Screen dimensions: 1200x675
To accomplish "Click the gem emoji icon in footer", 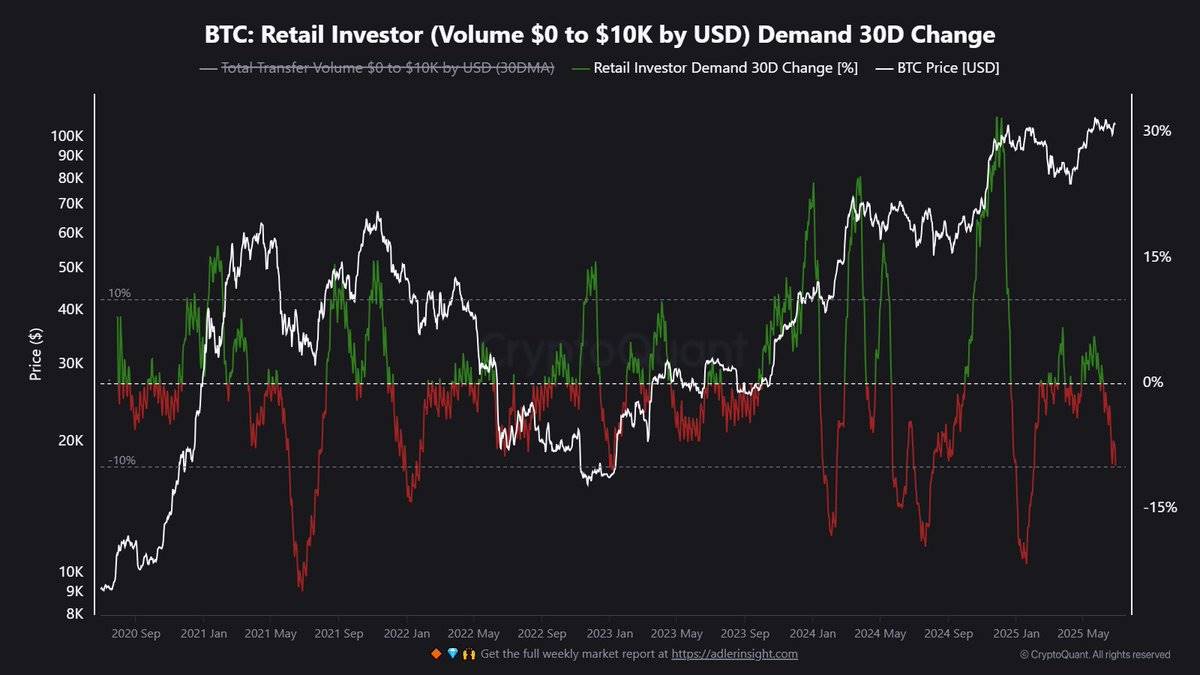I will [451, 654].
